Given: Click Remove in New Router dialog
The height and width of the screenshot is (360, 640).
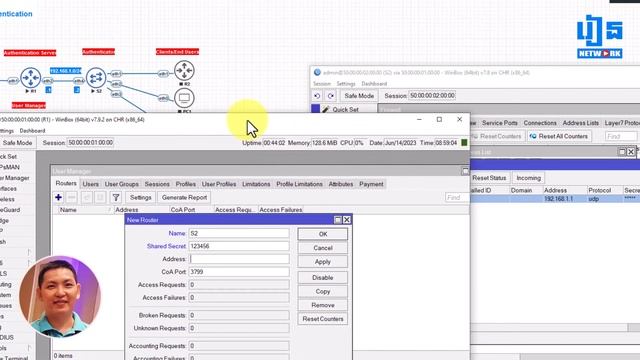Looking at the screenshot, I should [323, 305].
